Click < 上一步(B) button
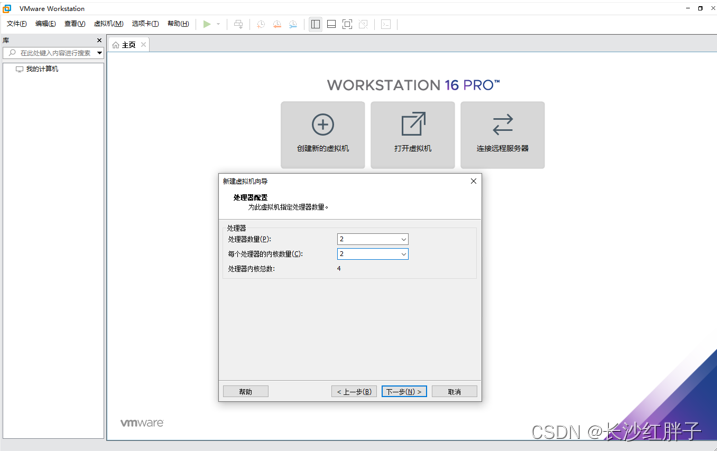Screen dimensions: 717x451 point(354,392)
